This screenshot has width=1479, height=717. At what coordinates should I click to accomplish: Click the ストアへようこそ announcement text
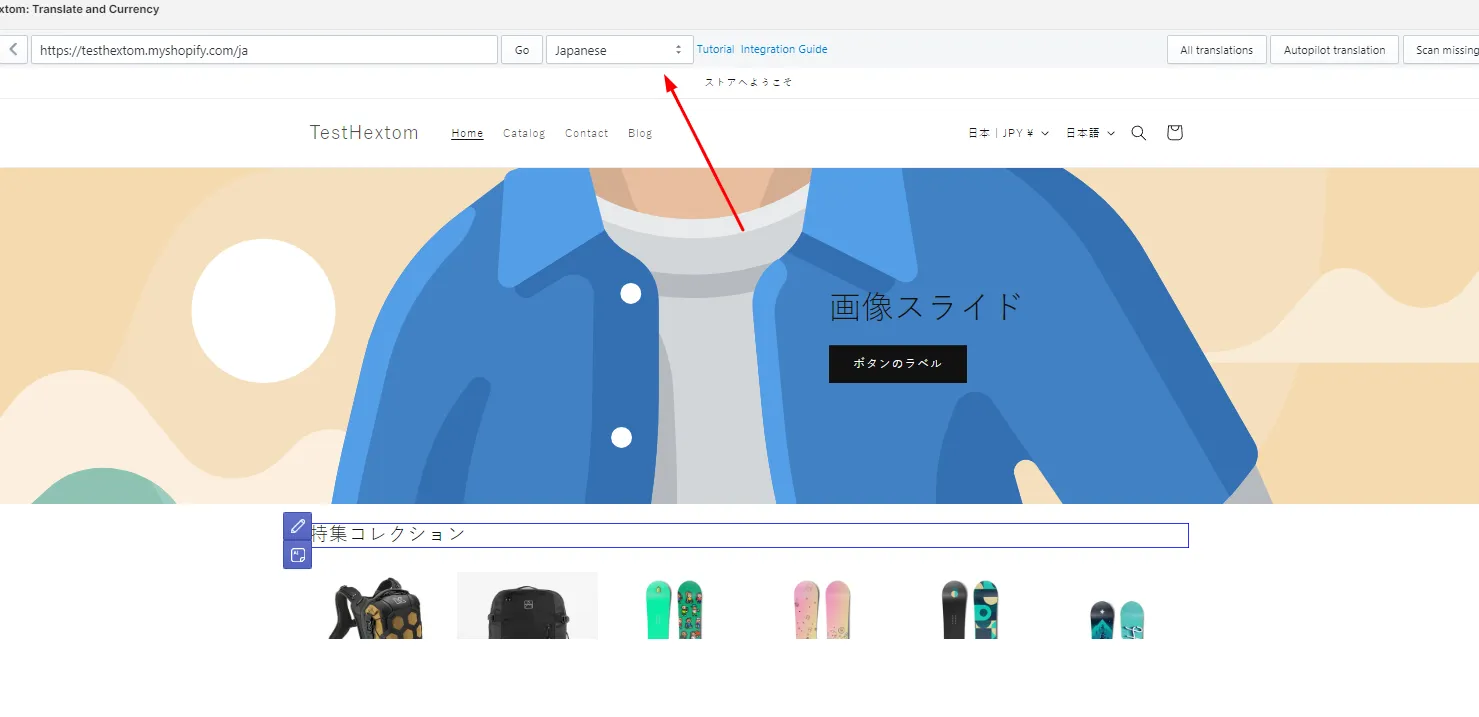click(x=748, y=82)
